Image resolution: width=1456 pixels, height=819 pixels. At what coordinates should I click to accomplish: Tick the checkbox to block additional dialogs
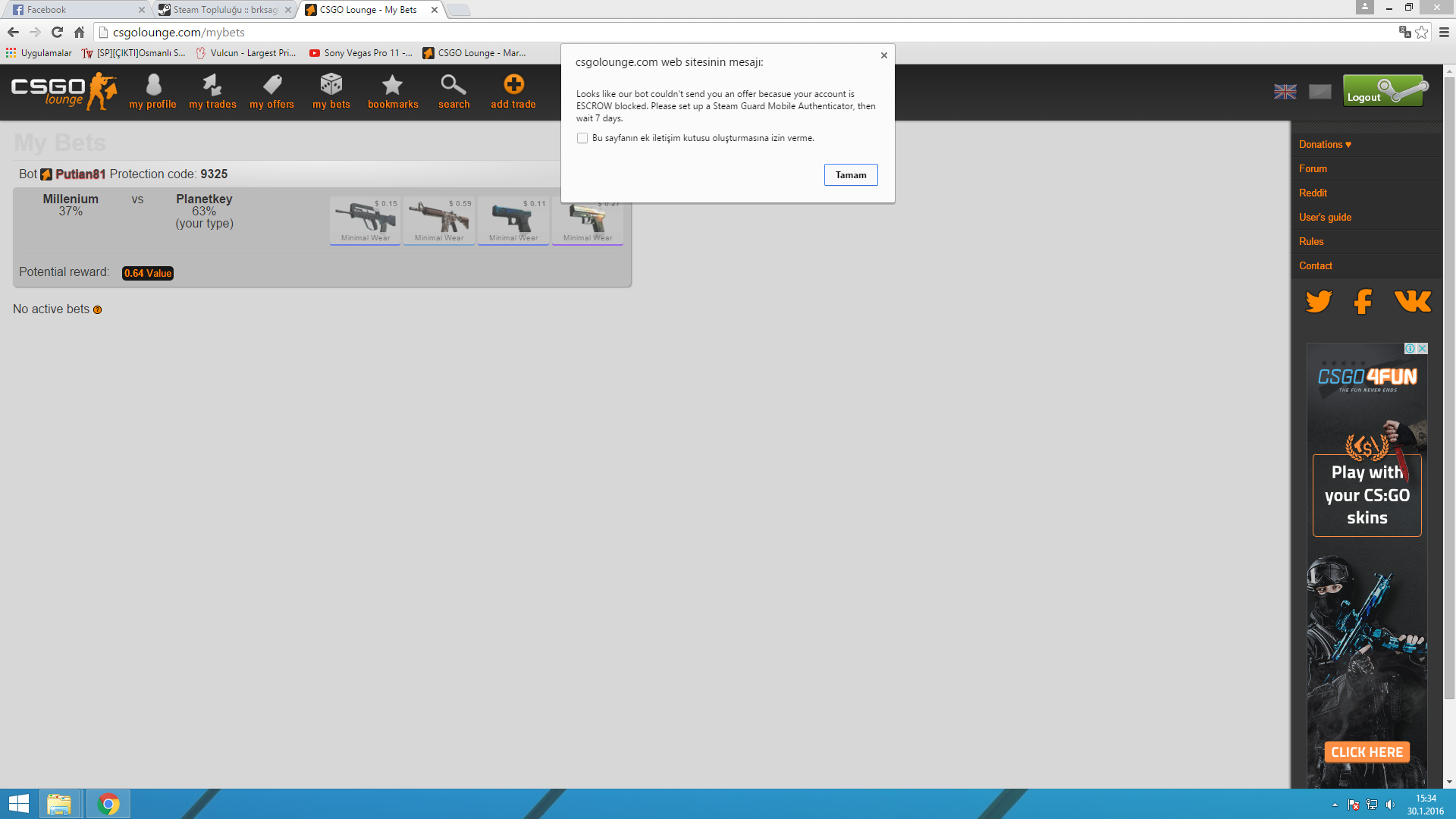pyautogui.click(x=582, y=138)
